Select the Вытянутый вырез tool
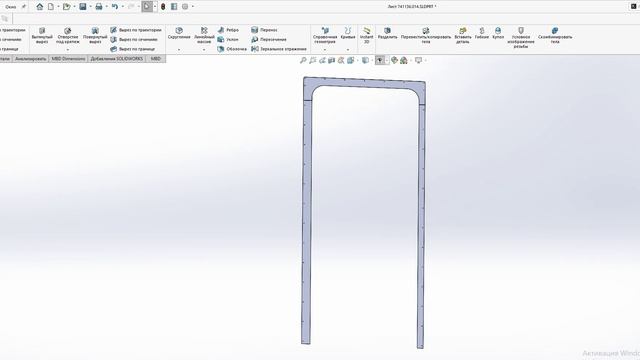This screenshot has height=360, width=640. click(x=42, y=36)
